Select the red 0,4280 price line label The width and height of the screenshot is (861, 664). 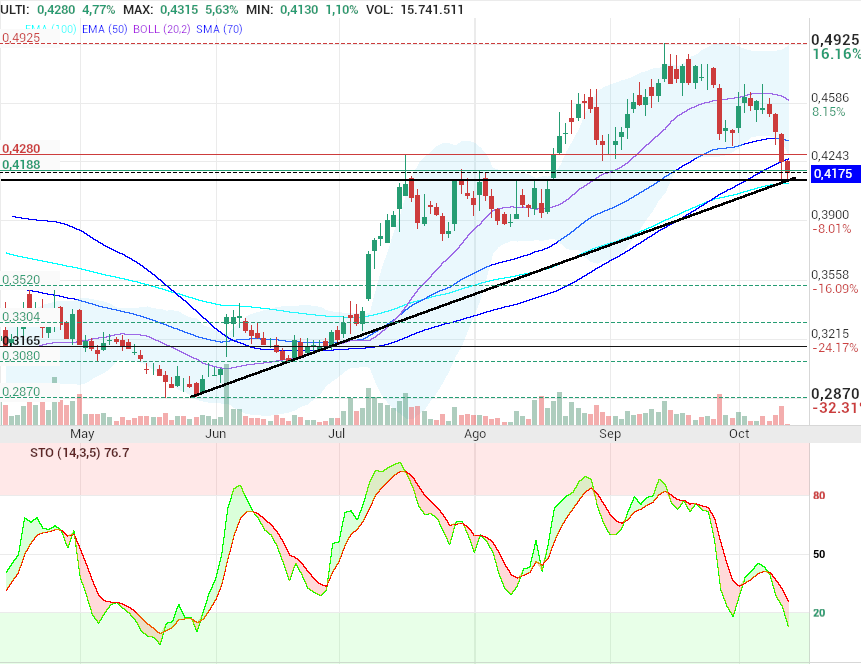22,148
